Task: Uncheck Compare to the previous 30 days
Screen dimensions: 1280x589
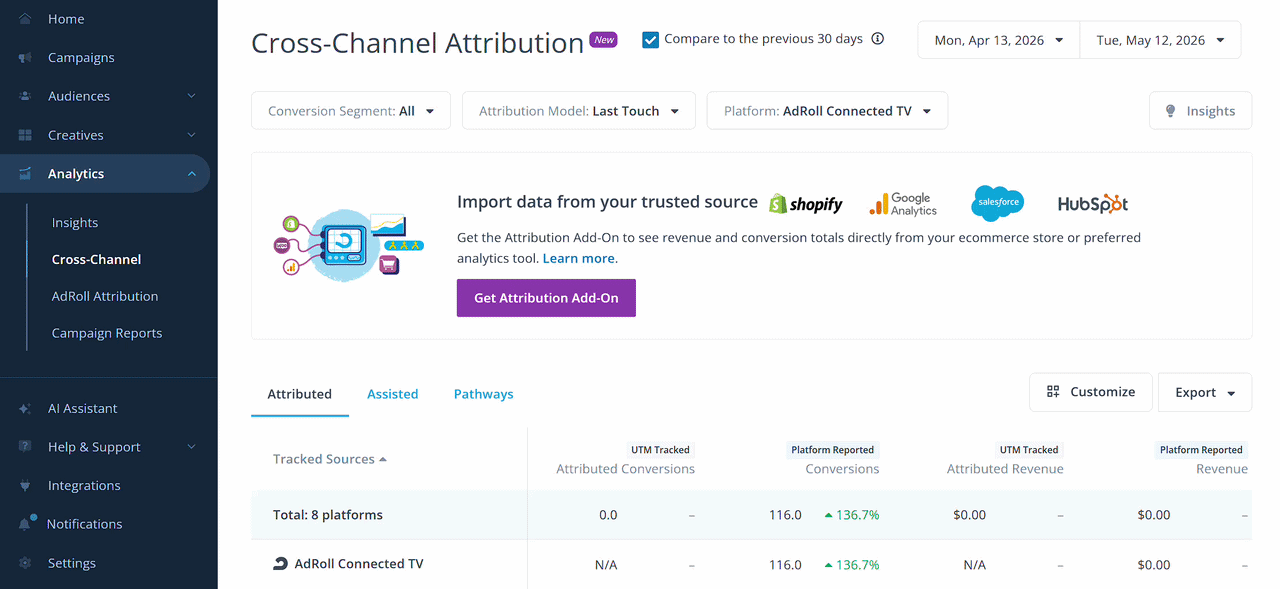Action: click(651, 40)
